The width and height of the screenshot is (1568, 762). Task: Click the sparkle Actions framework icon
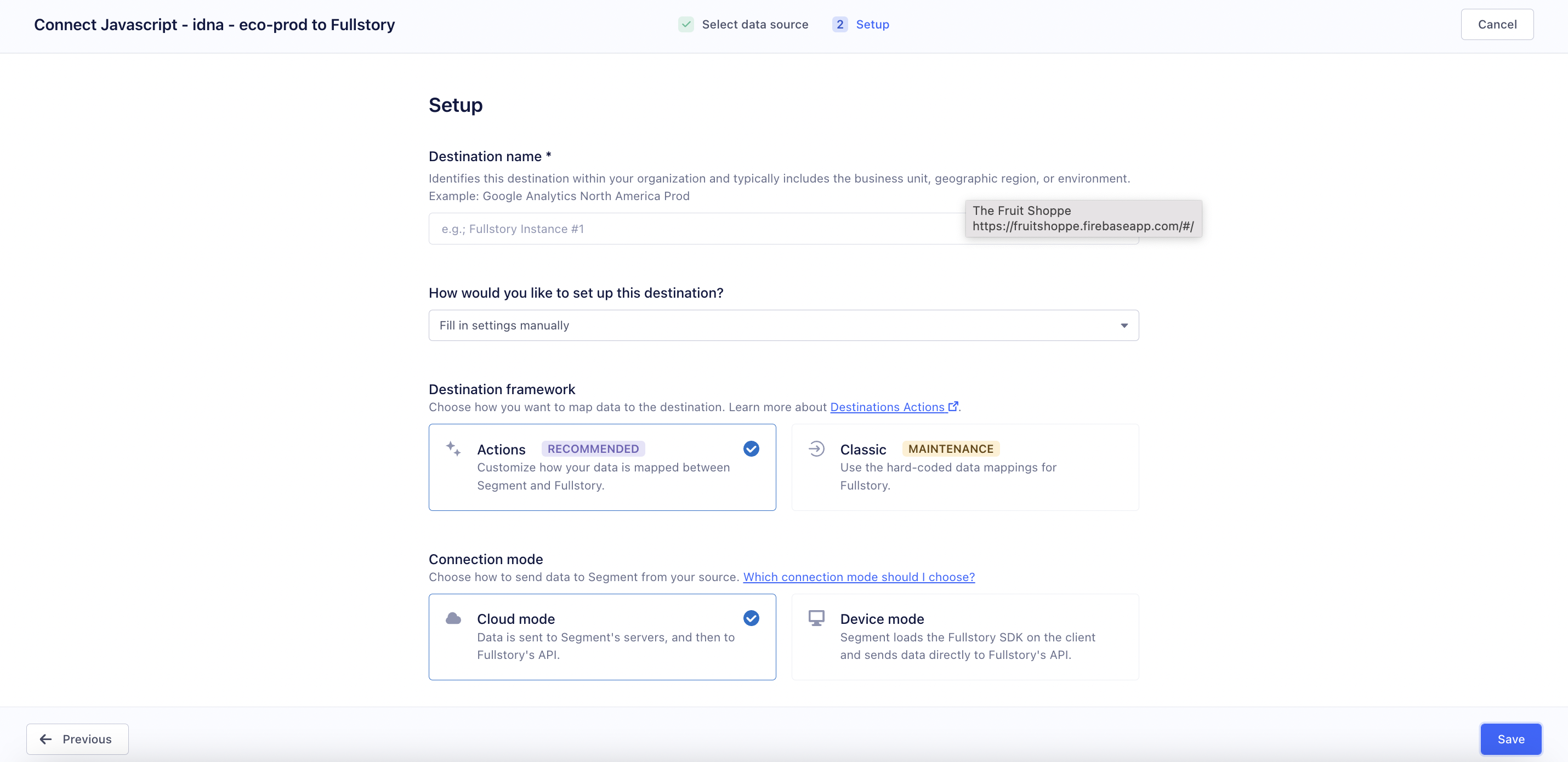pos(453,448)
